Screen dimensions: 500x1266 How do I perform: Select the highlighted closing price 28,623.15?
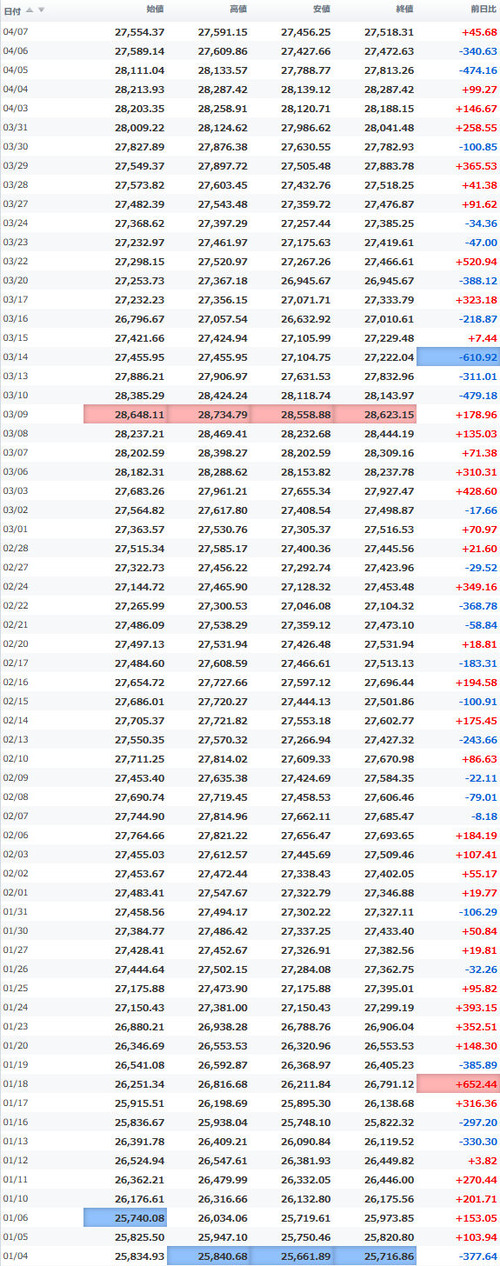pos(375,412)
